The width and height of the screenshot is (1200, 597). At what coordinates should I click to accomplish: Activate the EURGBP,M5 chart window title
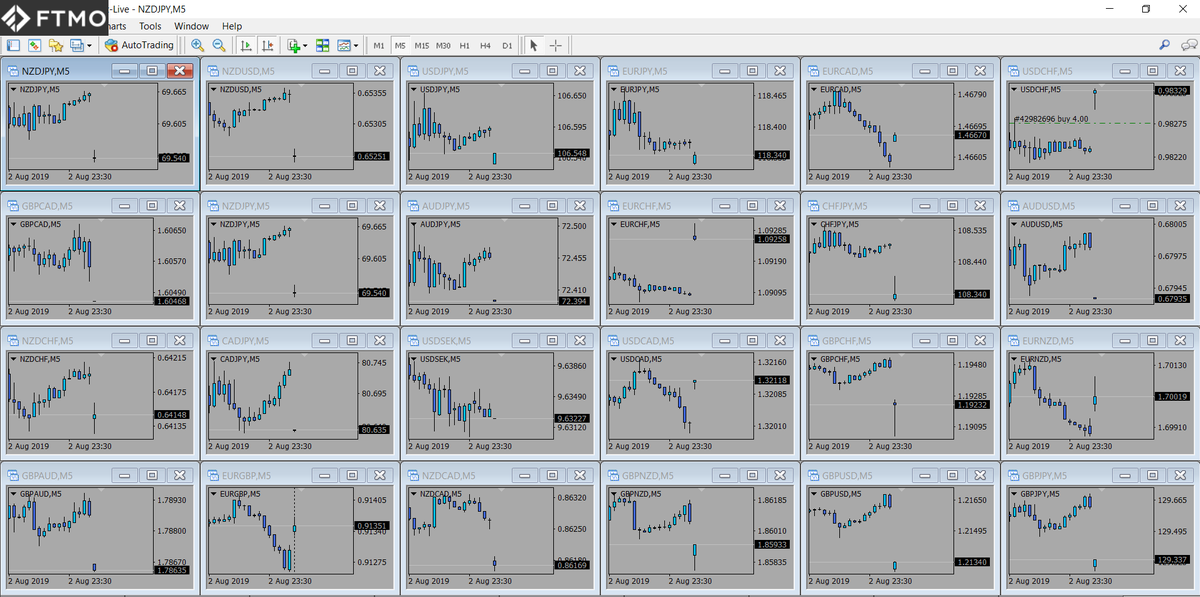tap(248, 476)
